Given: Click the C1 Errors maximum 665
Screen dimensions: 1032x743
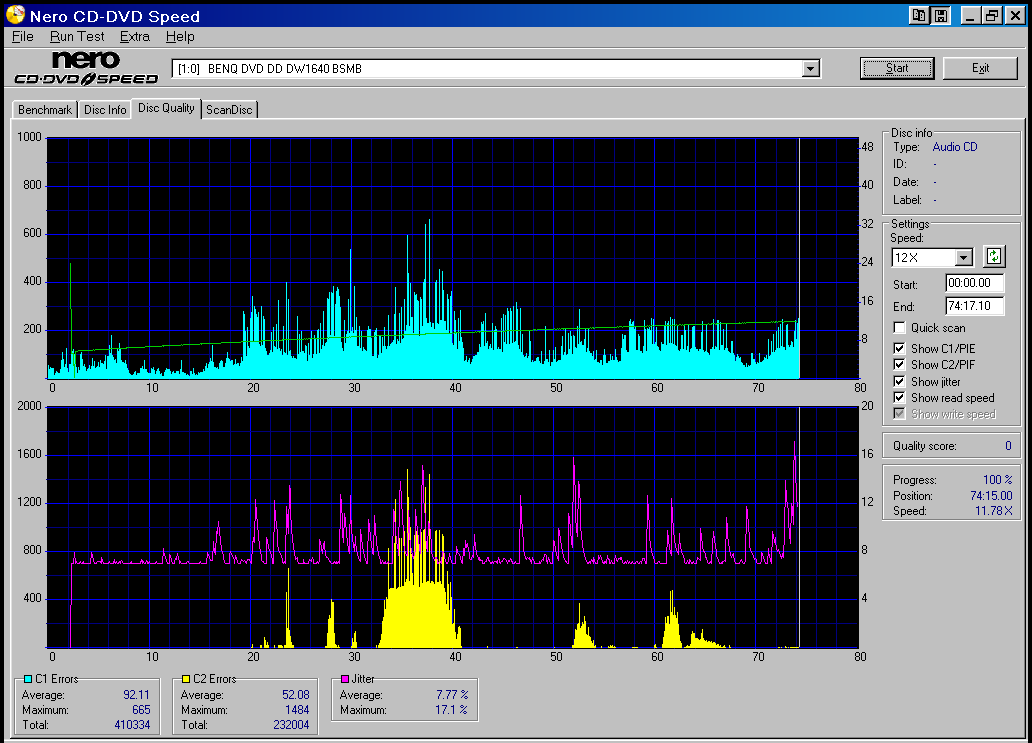Looking at the screenshot, I should point(141,710).
